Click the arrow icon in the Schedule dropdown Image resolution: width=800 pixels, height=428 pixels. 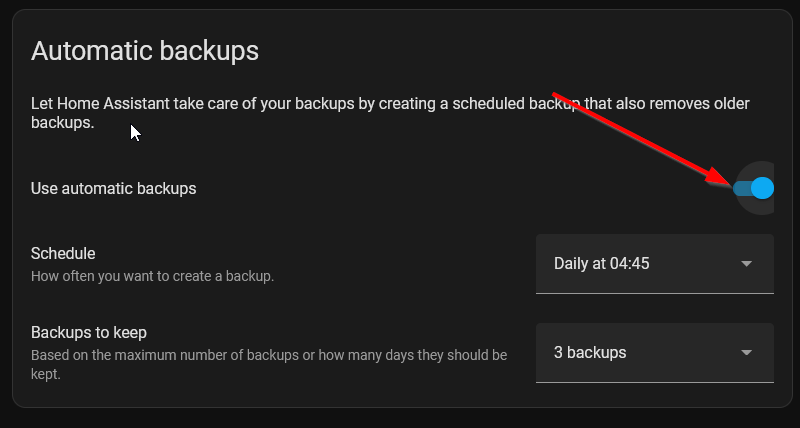pyautogui.click(x=746, y=264)
